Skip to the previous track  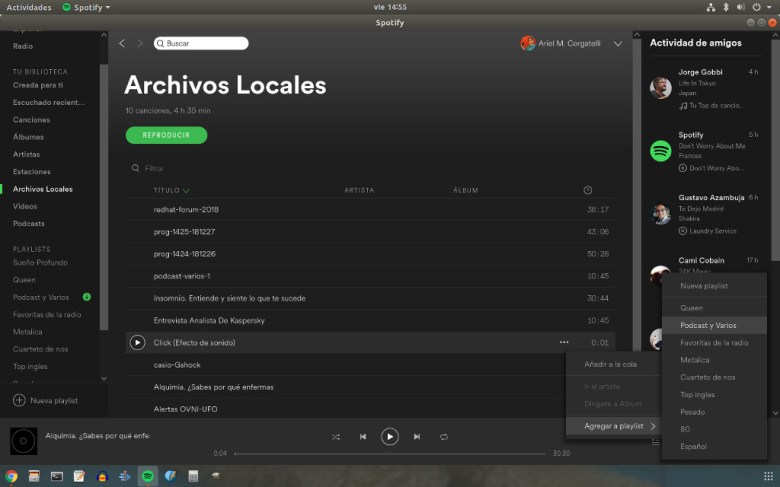[363, 437]
